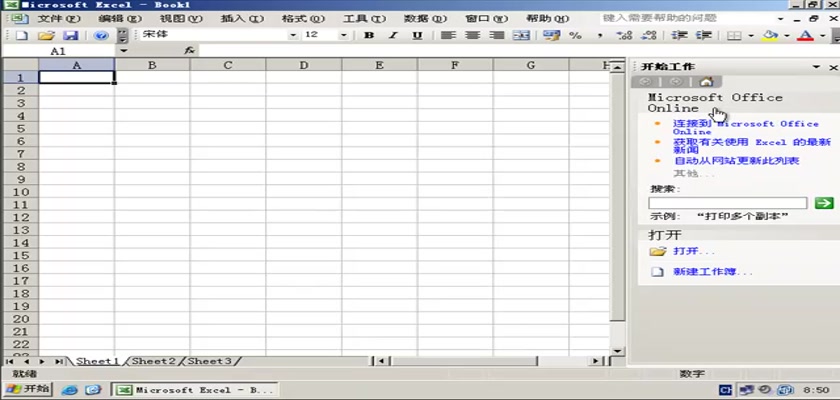Click the task pane Back arrow icon
Viewport: 840px width, 400px height.
point(645,82)
